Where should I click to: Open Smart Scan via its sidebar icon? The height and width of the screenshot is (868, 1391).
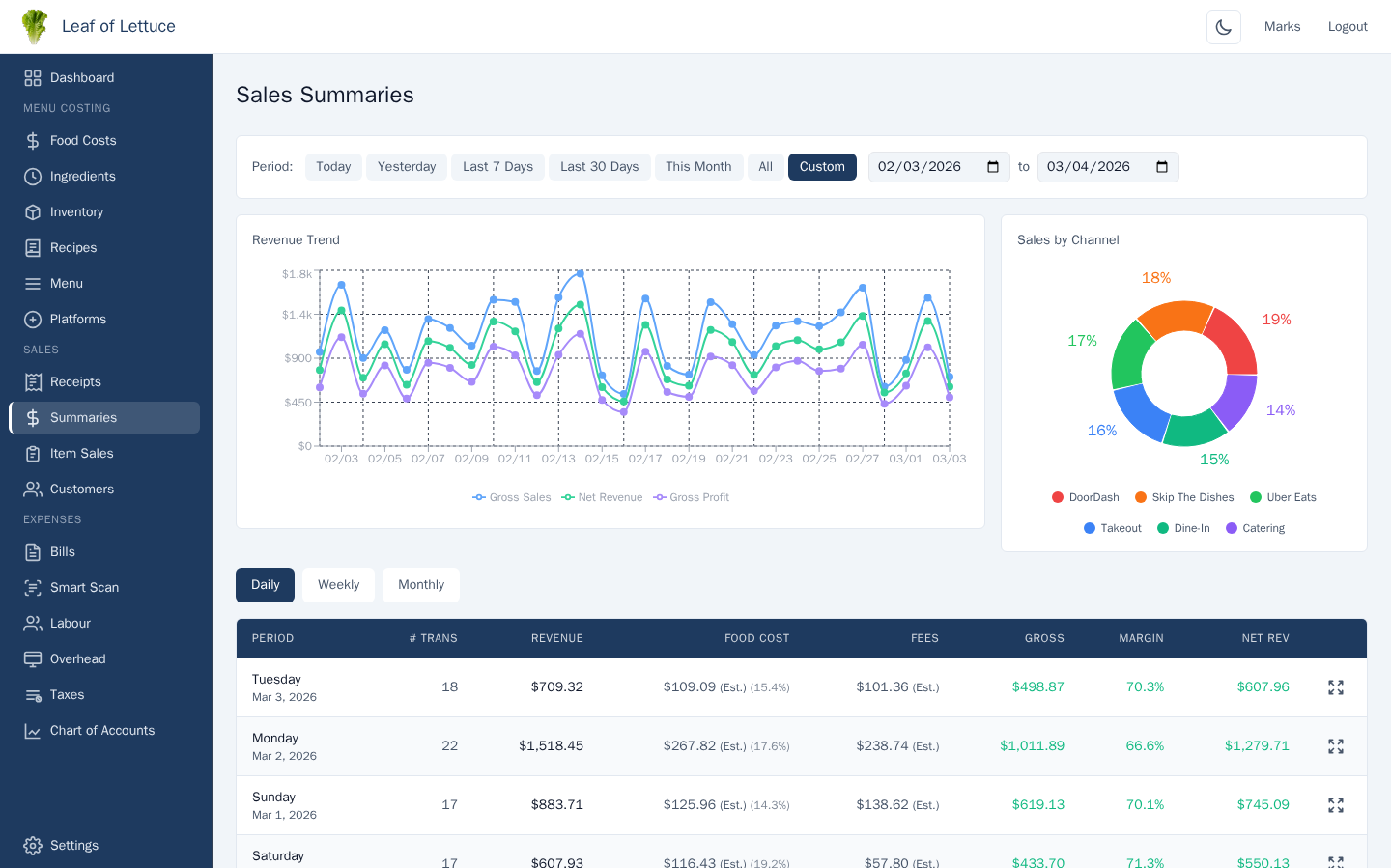point(33,588)
